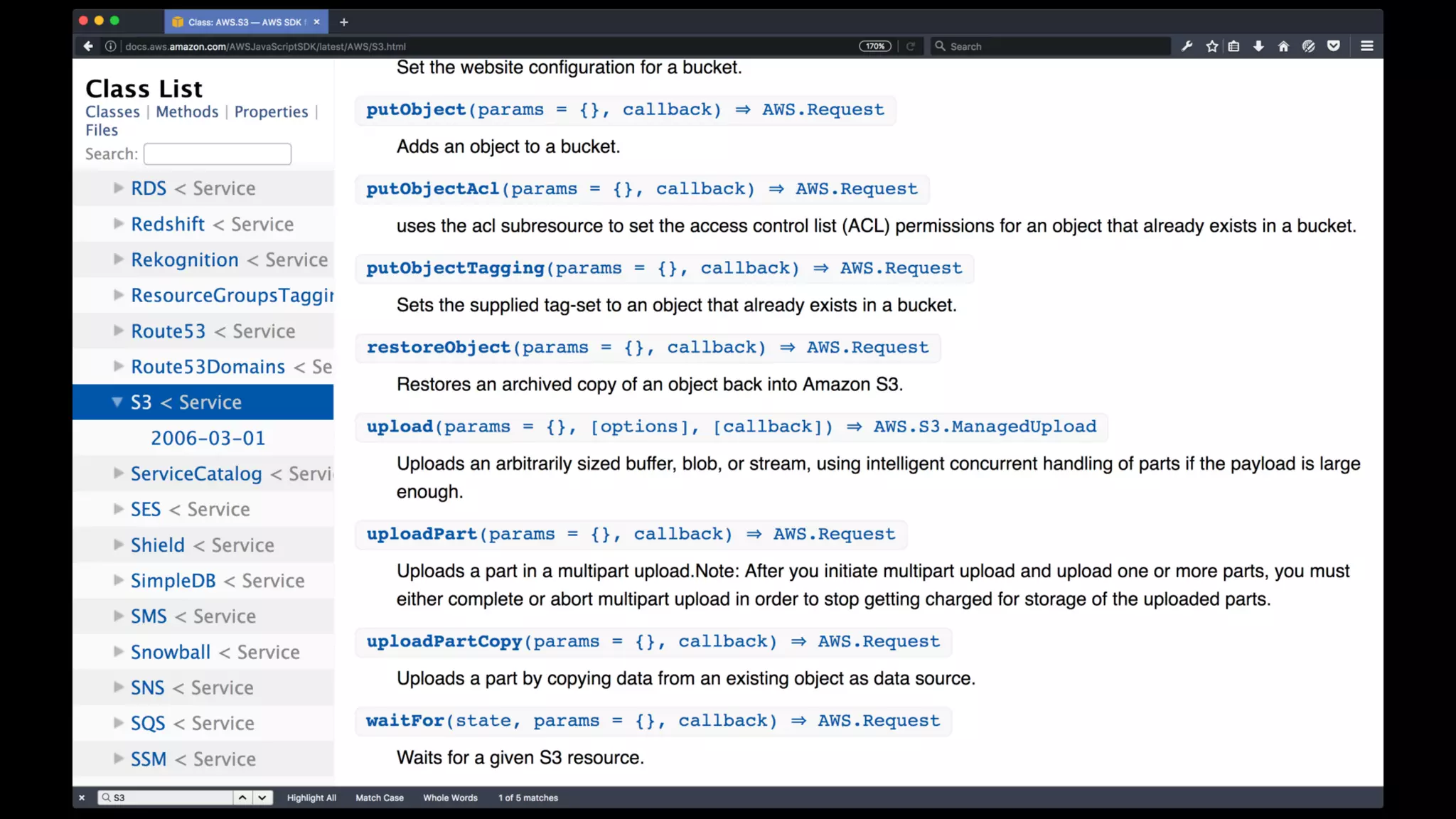Open AWS.S3.ManagedUpload return type link

point(985,427)
